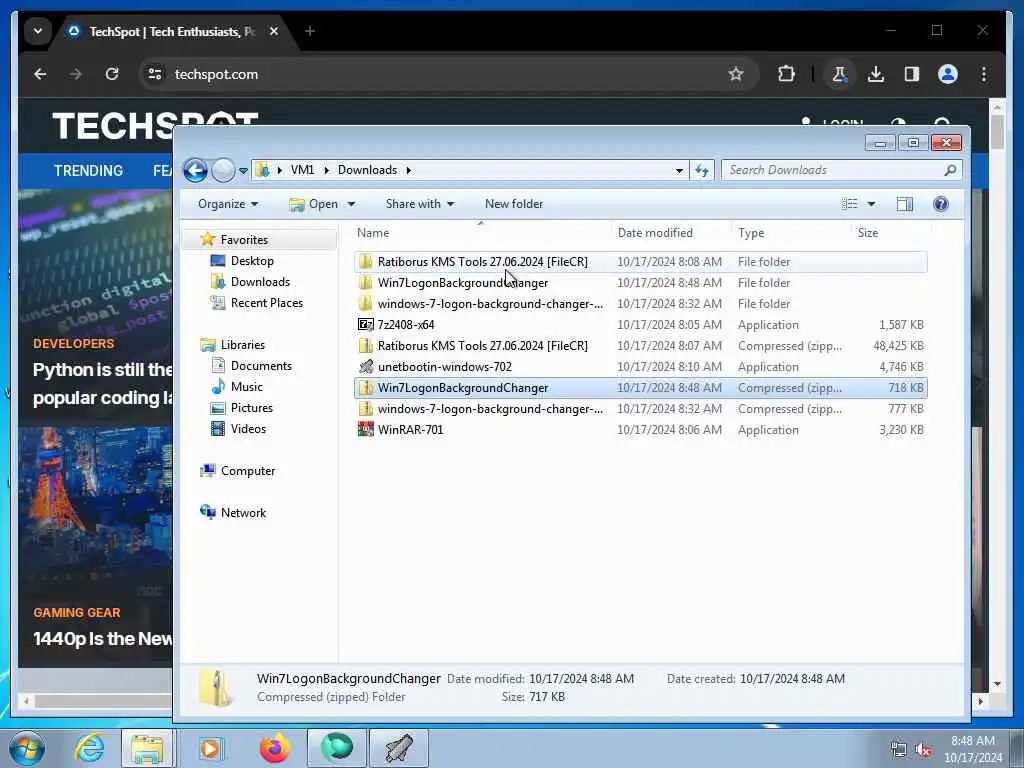Open Downloads in the Favorites list

[x=260, y=281]
